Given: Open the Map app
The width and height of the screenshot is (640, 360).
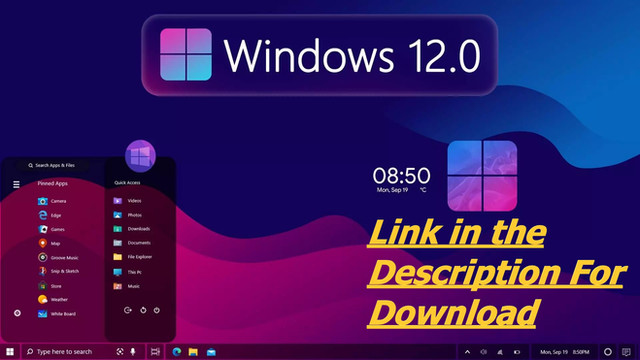Looking at the screenshot, I should (x=49, y=243).
